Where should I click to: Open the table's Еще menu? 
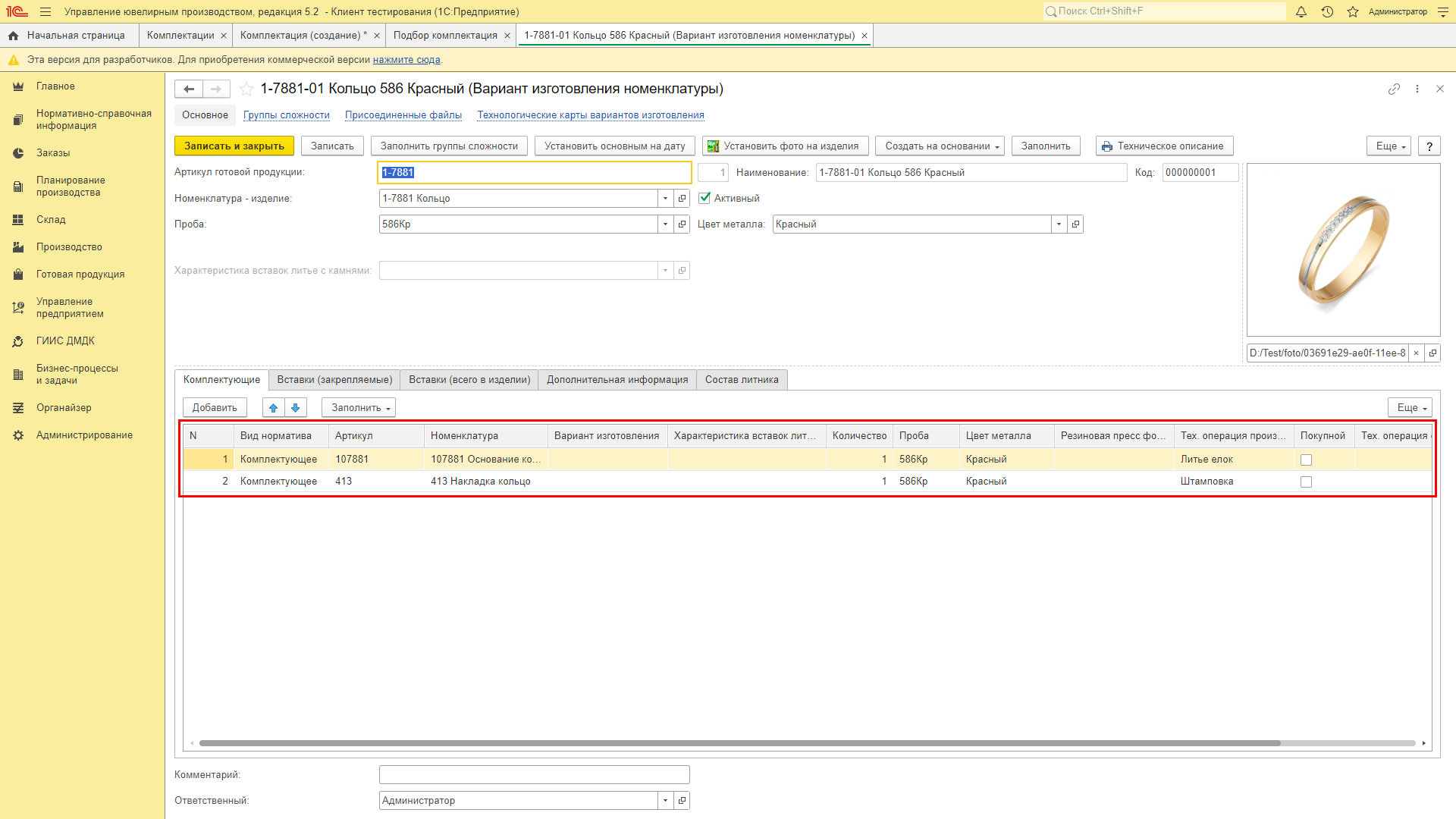1410,408
